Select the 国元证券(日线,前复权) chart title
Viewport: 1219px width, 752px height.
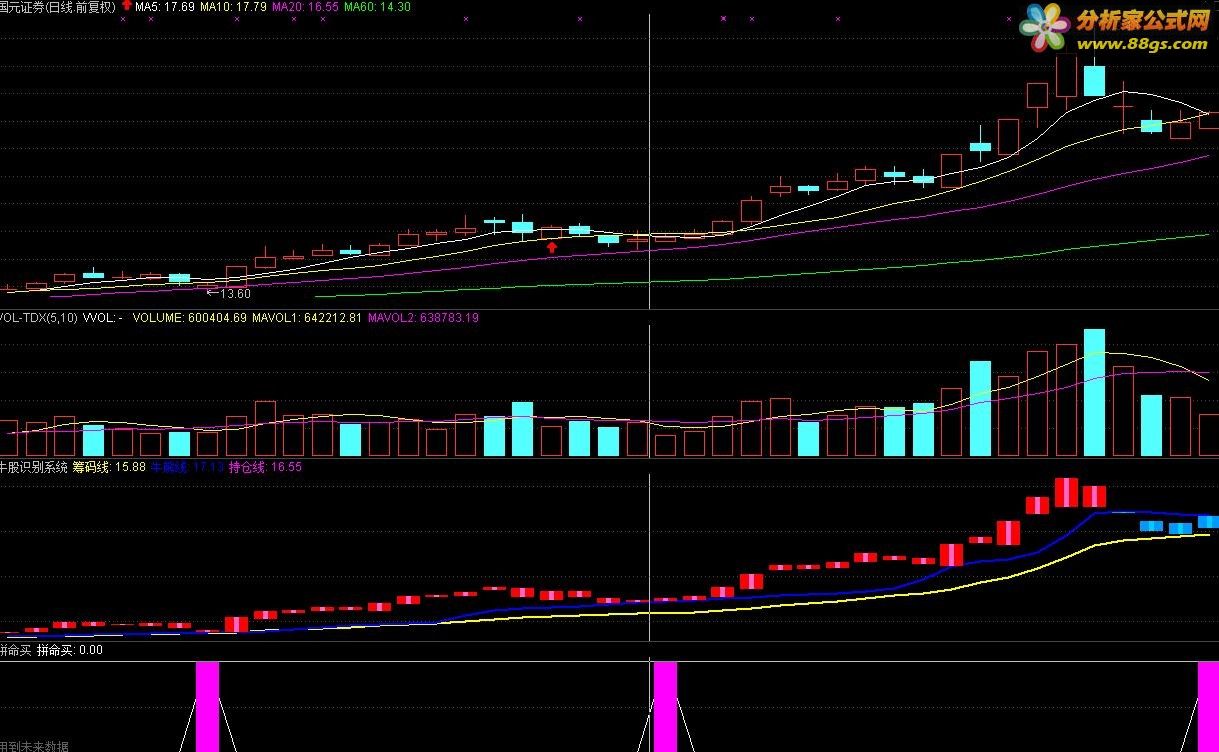[58, 7]
